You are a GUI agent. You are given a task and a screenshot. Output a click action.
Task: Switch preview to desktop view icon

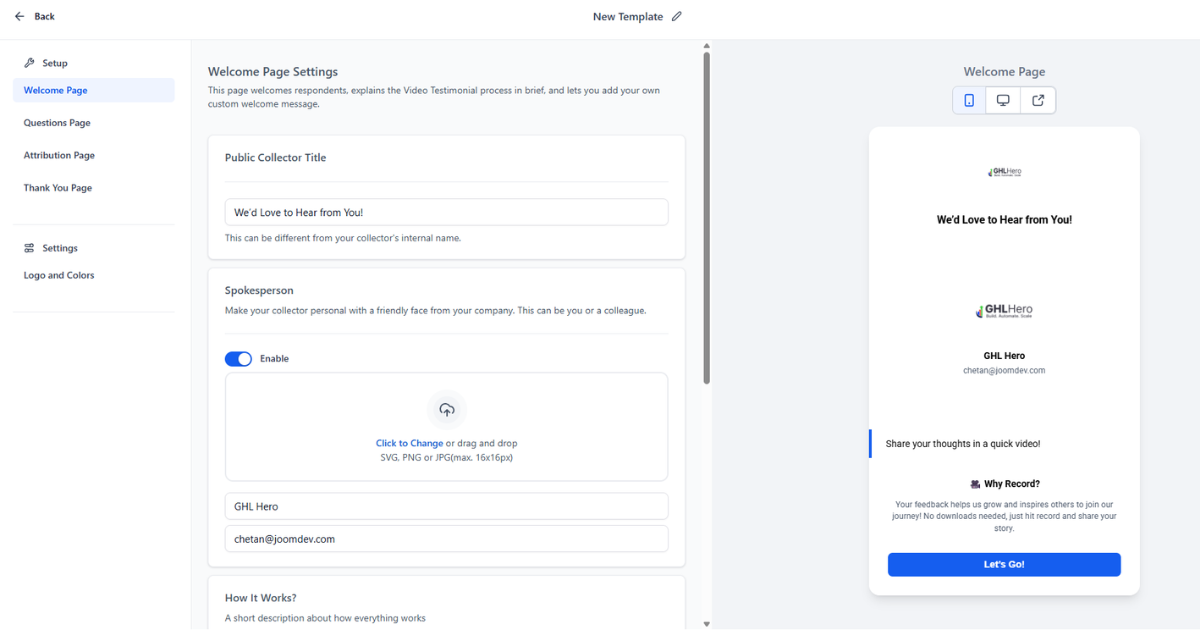[x=1003, y=100]
